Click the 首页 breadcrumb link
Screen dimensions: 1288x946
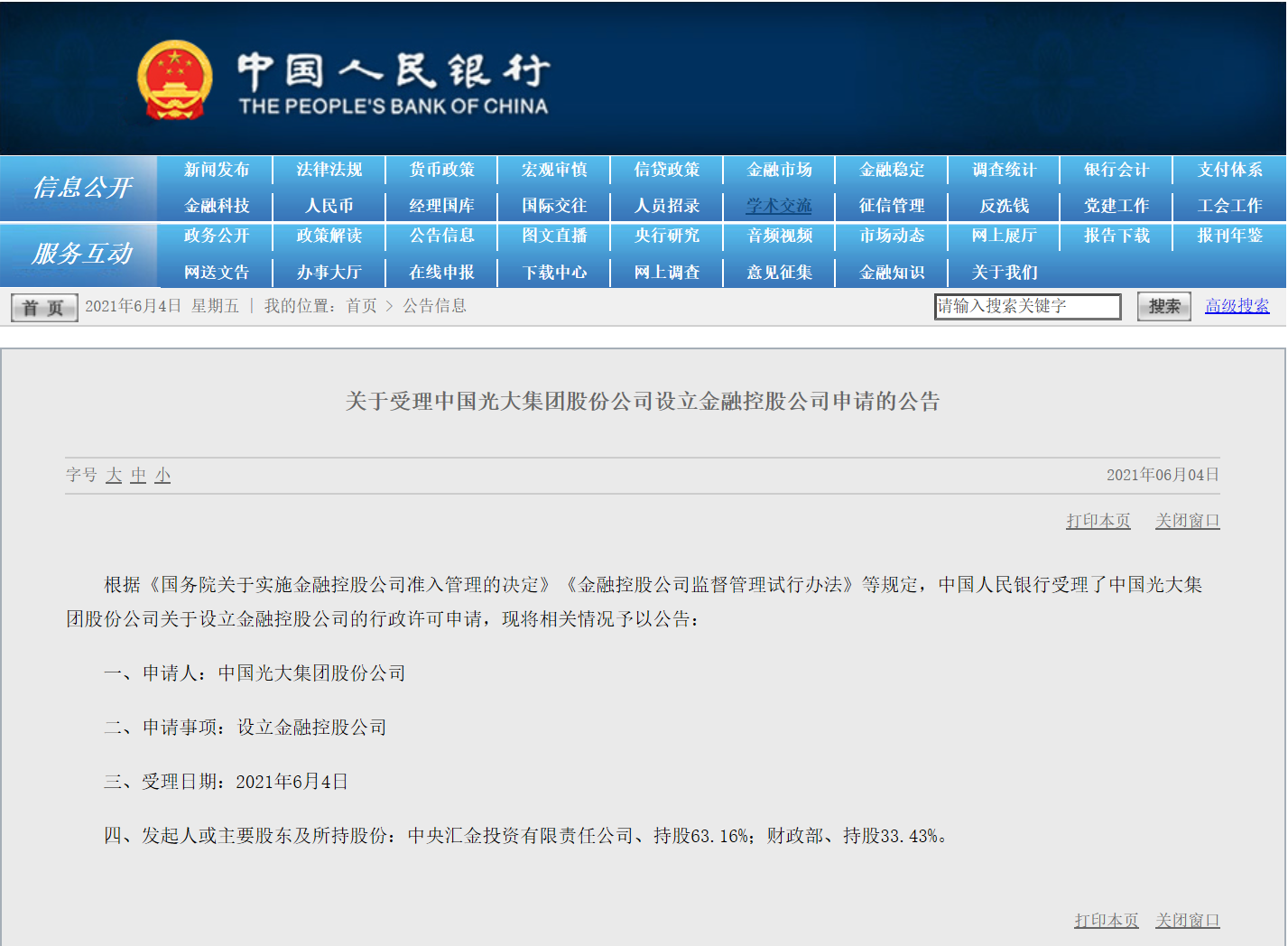pos(361,306)
